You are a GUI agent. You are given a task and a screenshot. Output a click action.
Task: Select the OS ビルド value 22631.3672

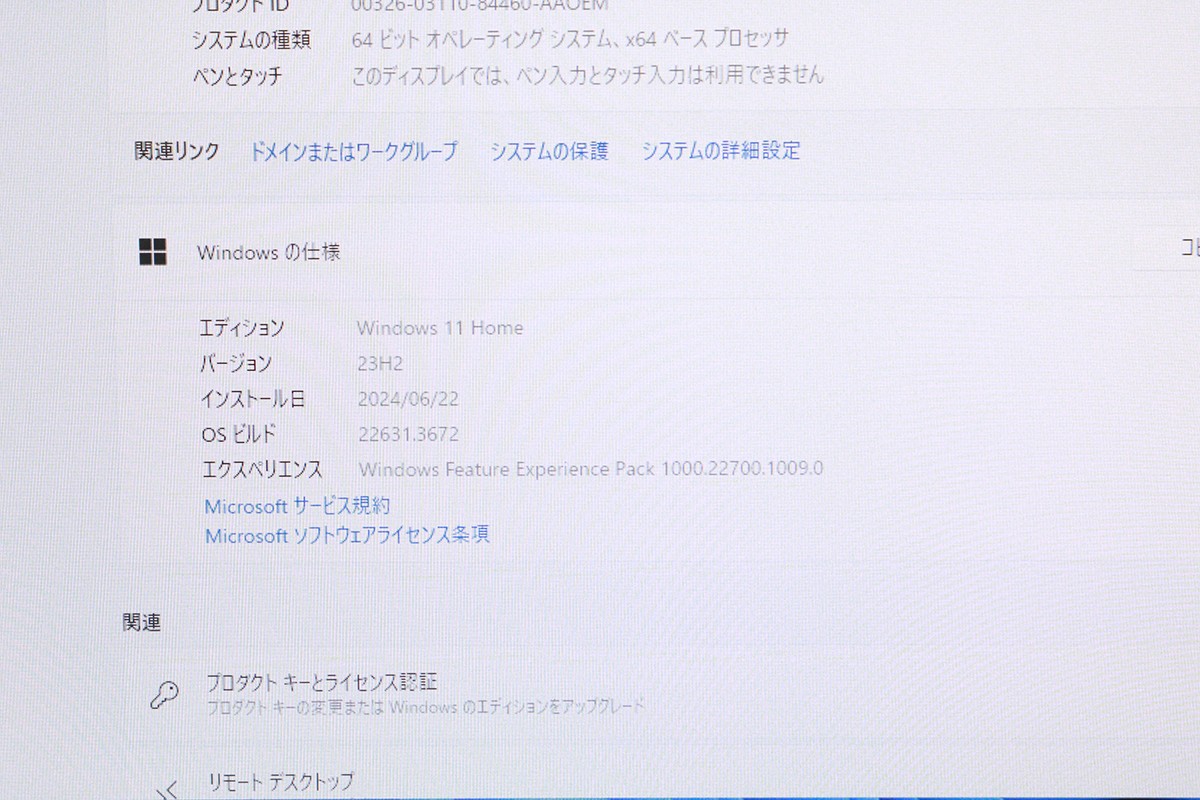[409, 434]
